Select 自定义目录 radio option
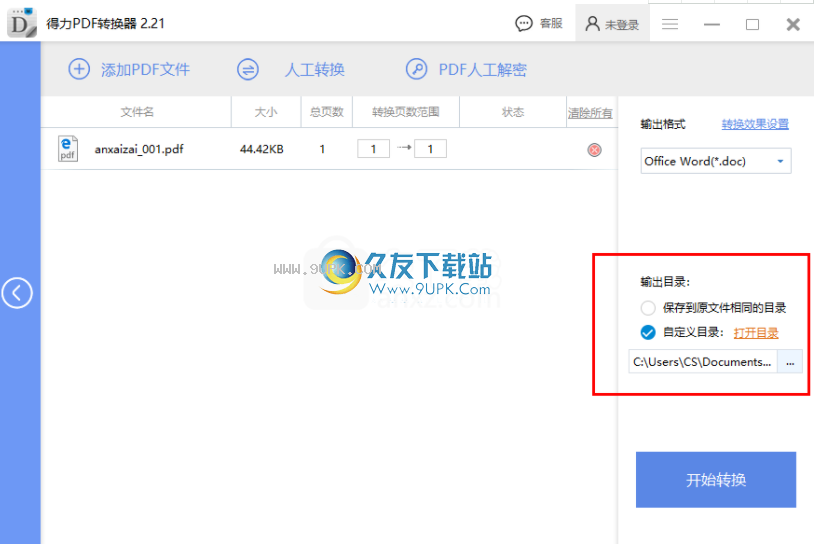Image resolution: width=819 pixels, height=544 pixels. 648,333
